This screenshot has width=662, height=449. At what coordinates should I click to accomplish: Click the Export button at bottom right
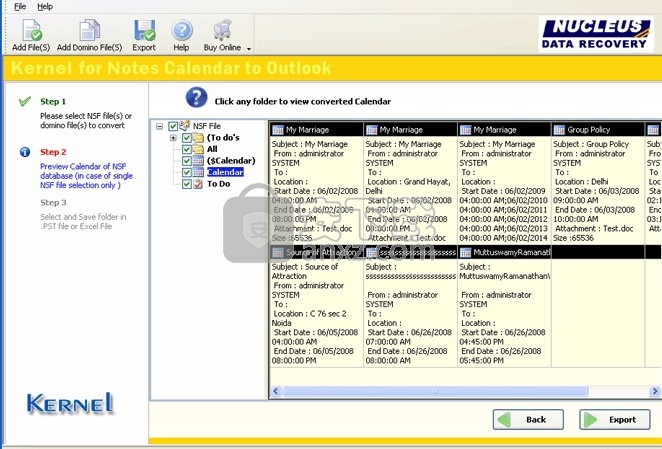tap(614, 419)
